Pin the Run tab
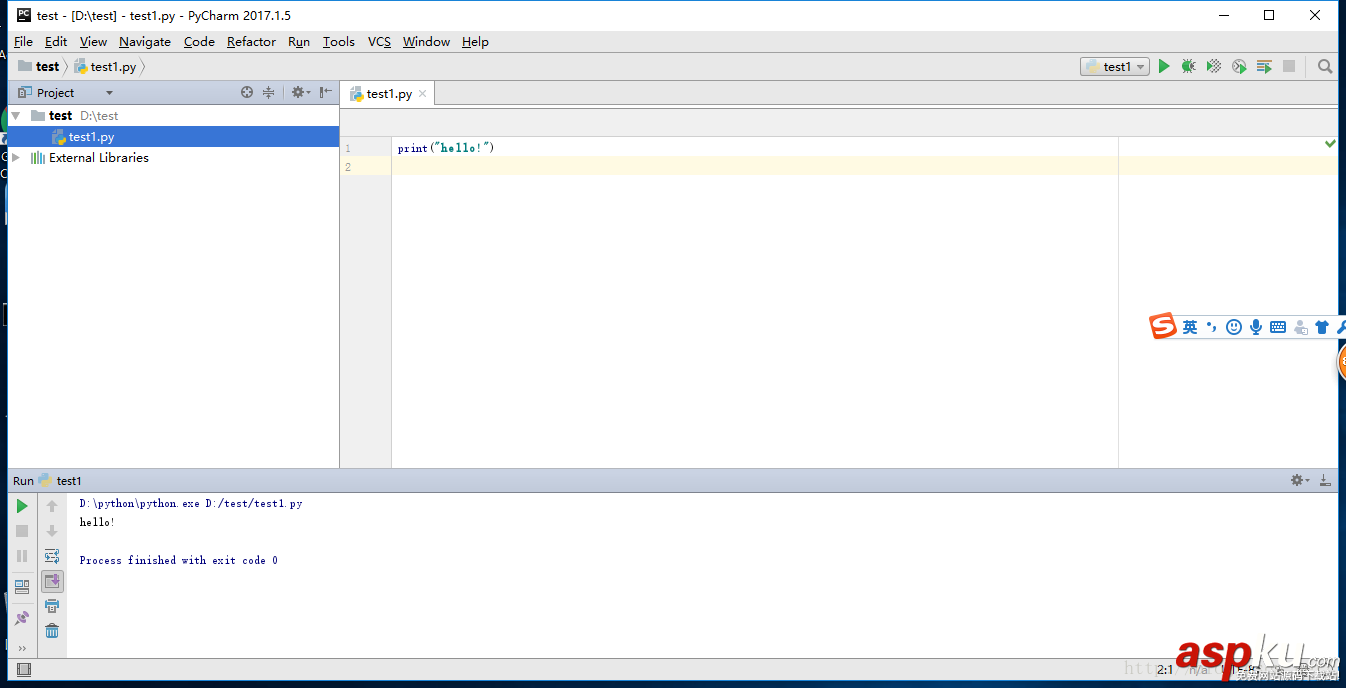The height and width of the screenshot is (688, 1346). tap(22, 618)
